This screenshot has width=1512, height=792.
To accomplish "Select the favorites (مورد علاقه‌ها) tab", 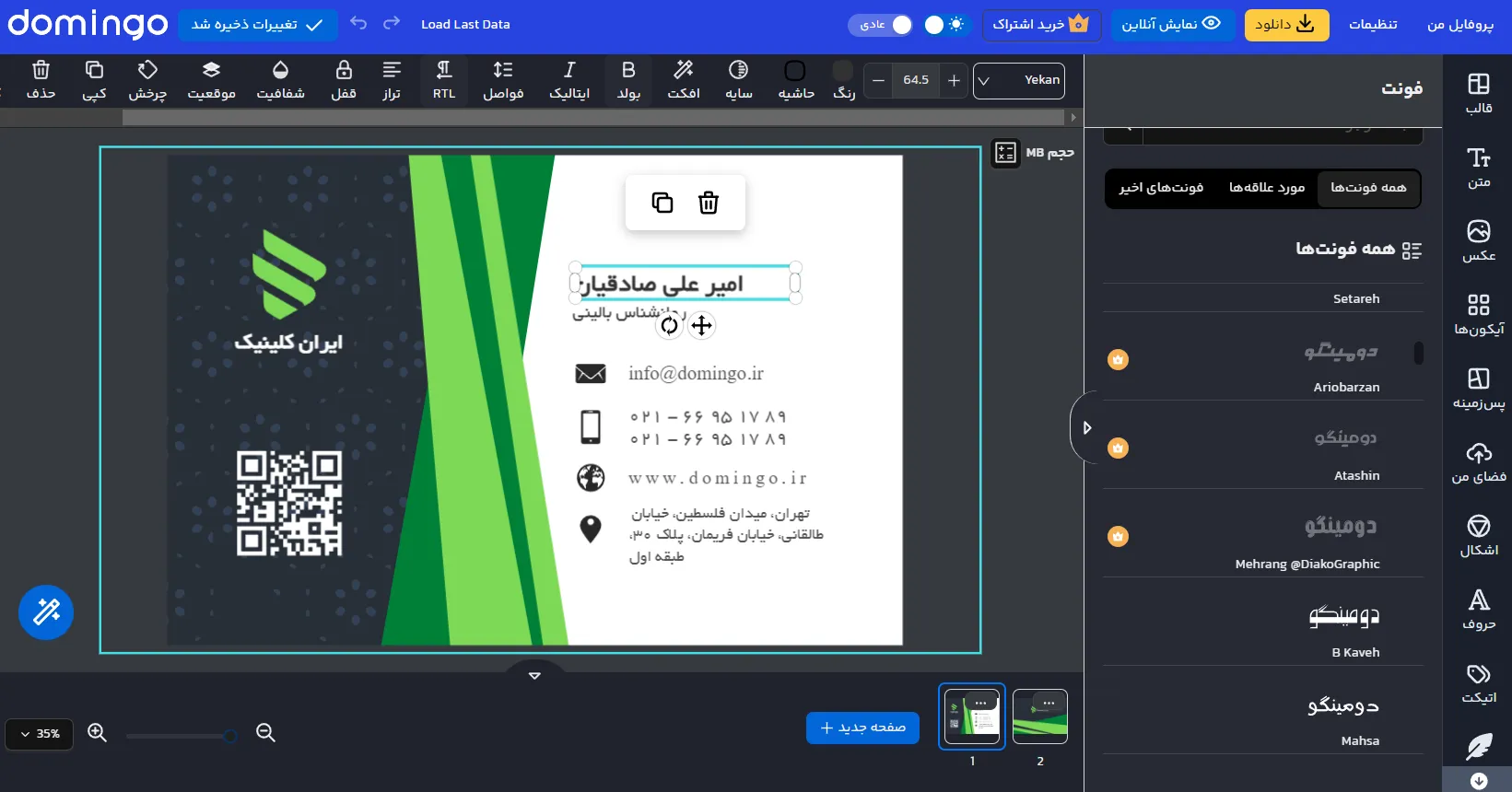I will tap(1267, 188).
